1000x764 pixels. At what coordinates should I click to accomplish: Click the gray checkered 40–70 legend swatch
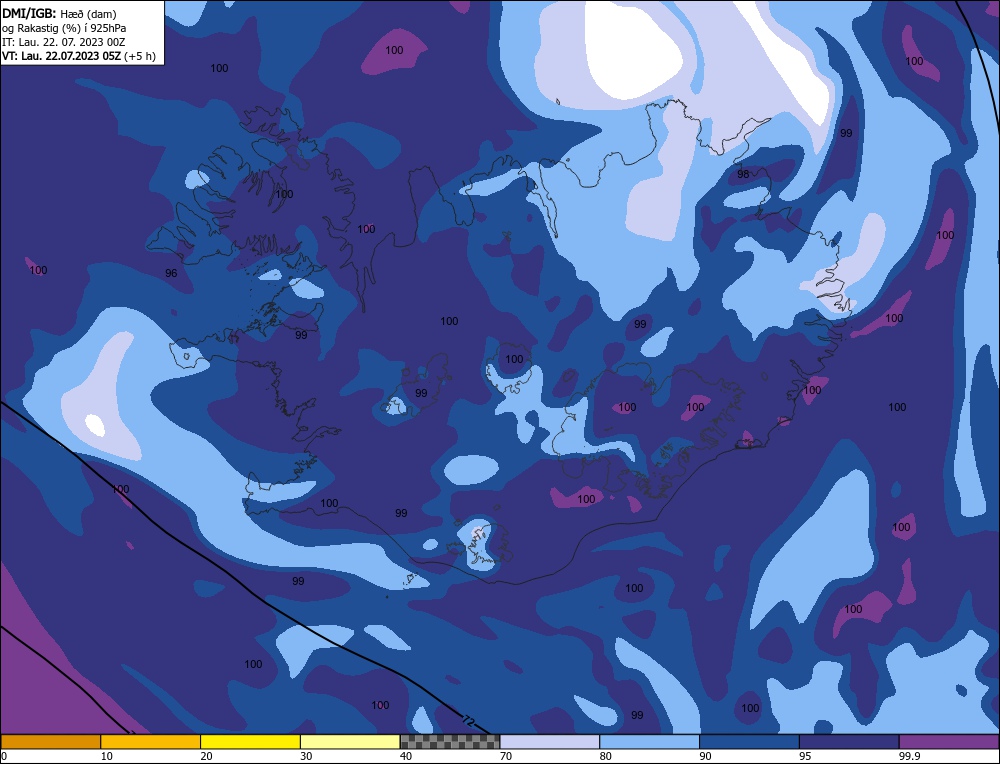coord(450,742)
